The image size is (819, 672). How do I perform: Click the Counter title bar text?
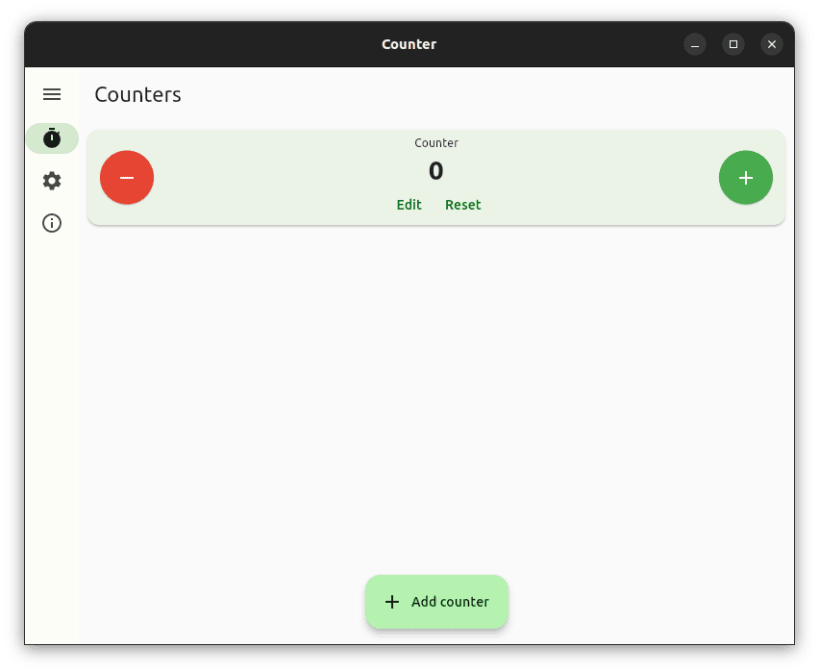(x=409, y=44)
